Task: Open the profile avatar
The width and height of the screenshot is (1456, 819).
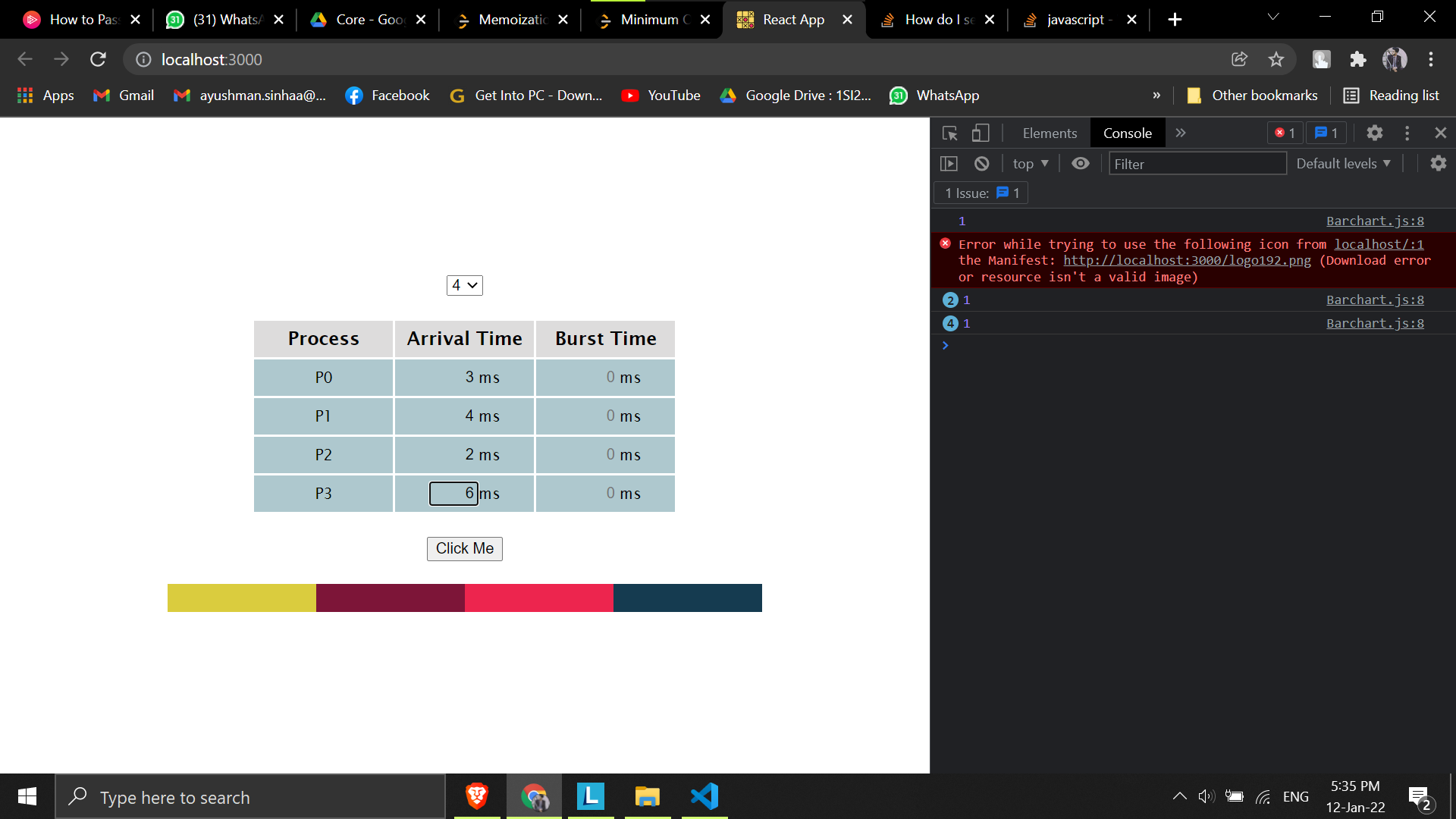Action: click(x=1395, y=59)
